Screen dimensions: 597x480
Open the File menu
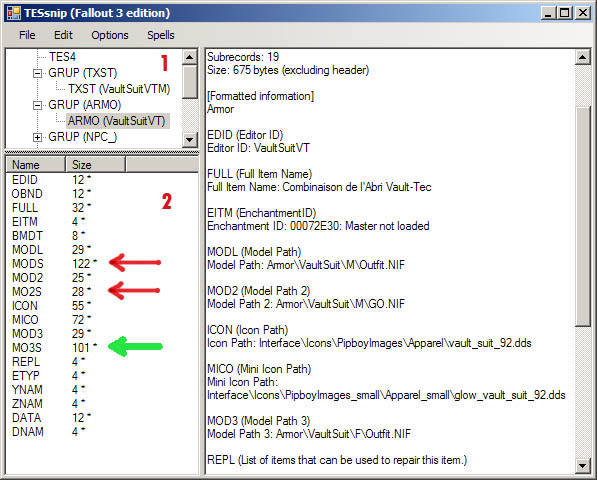(27, 35)
